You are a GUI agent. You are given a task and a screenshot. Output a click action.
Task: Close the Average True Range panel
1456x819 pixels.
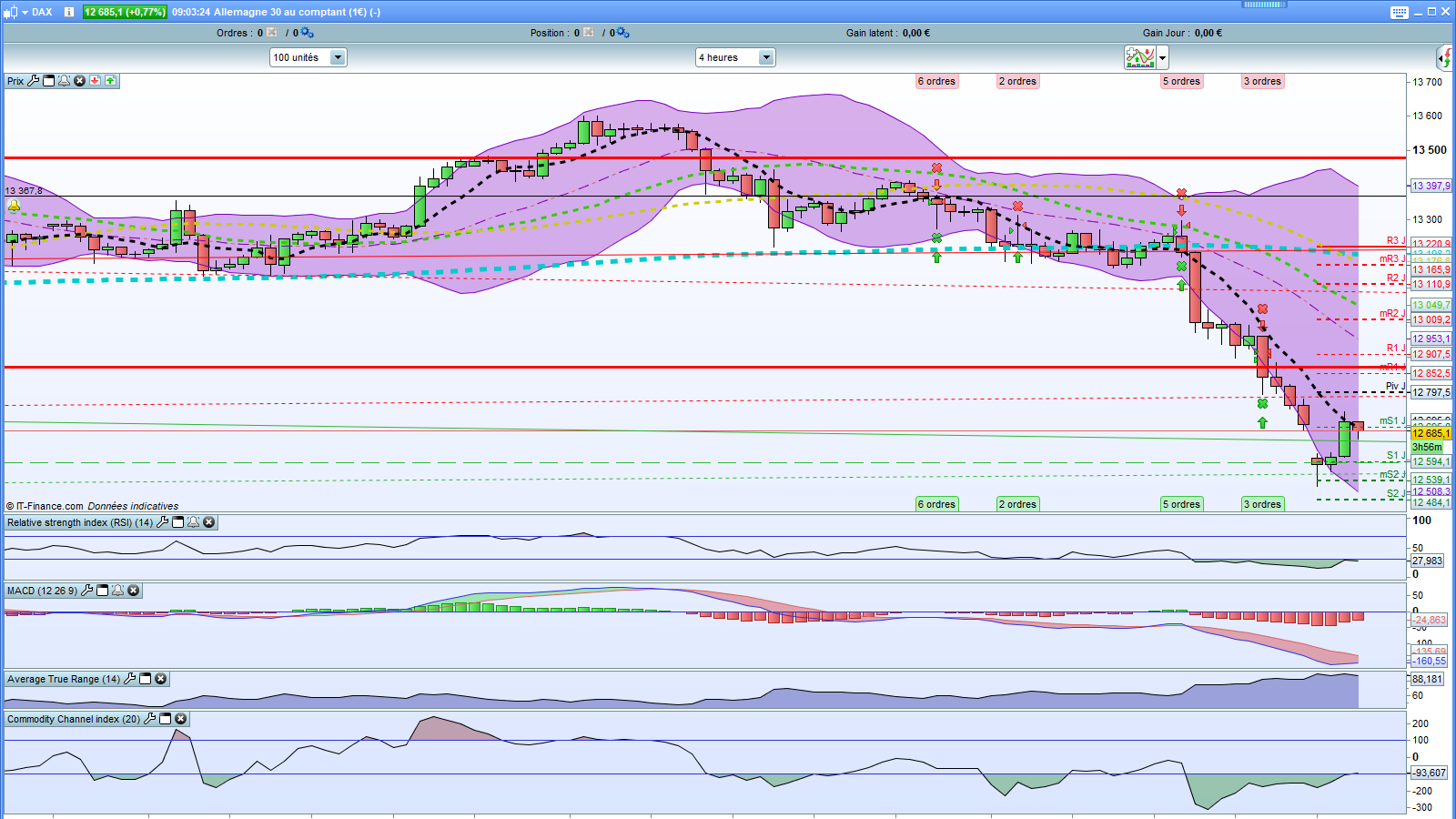point(161,679)
